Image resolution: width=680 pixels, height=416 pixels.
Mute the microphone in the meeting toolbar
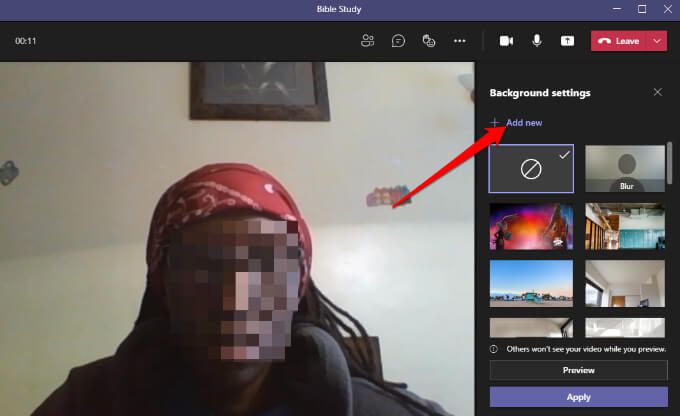[x=537, y=41]
